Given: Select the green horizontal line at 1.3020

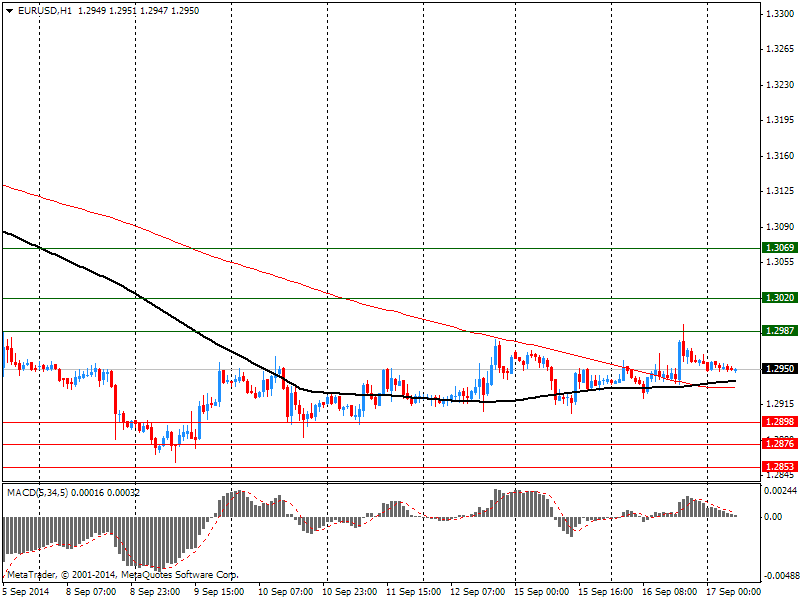Looking at the screenshot, I should tap(381, 298).
